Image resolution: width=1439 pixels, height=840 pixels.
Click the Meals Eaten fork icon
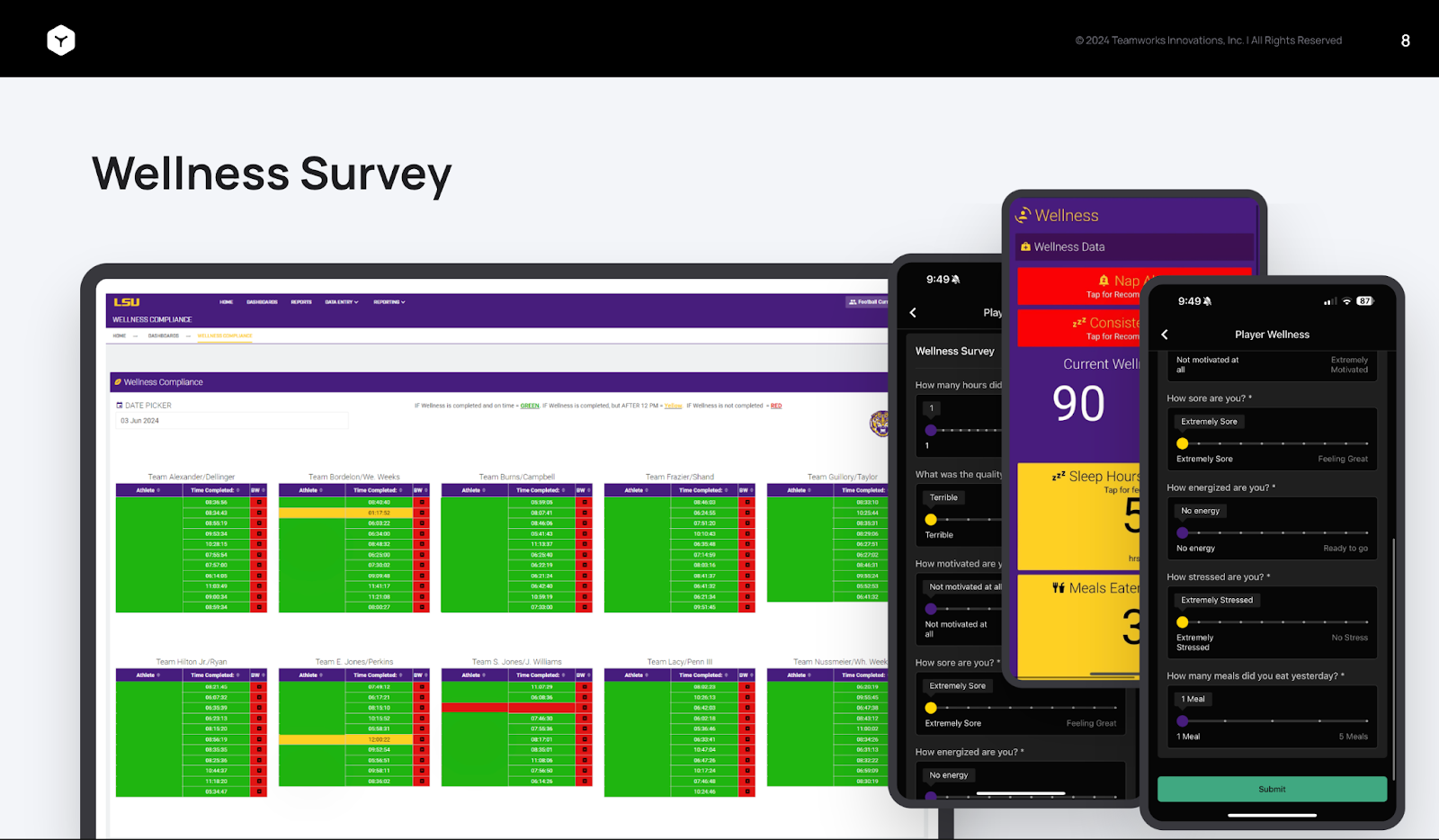[1059, 587]
